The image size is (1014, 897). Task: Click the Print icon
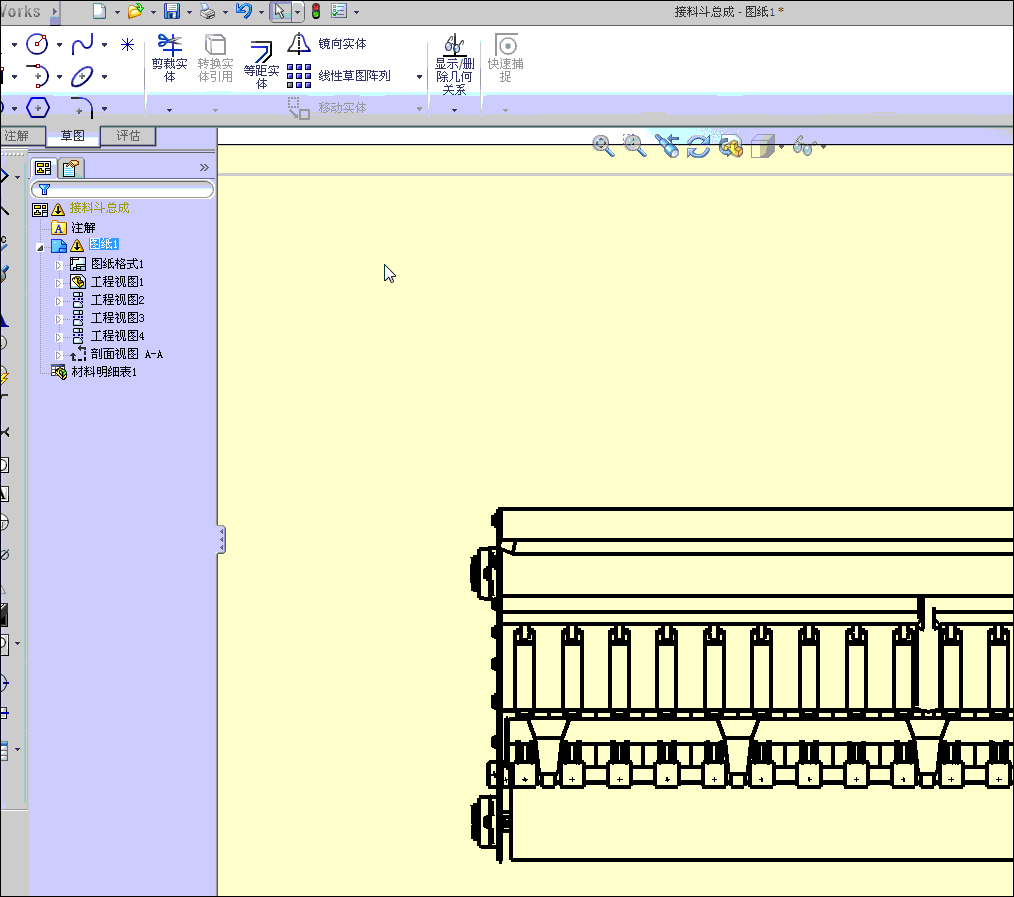pyautogui.click(x=208, y=11)
